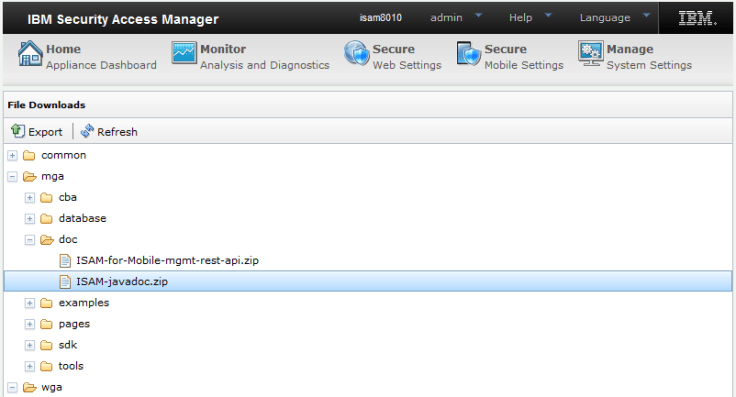Click the mga open folder icon
The image size is (736, 397).
[30, 176]
